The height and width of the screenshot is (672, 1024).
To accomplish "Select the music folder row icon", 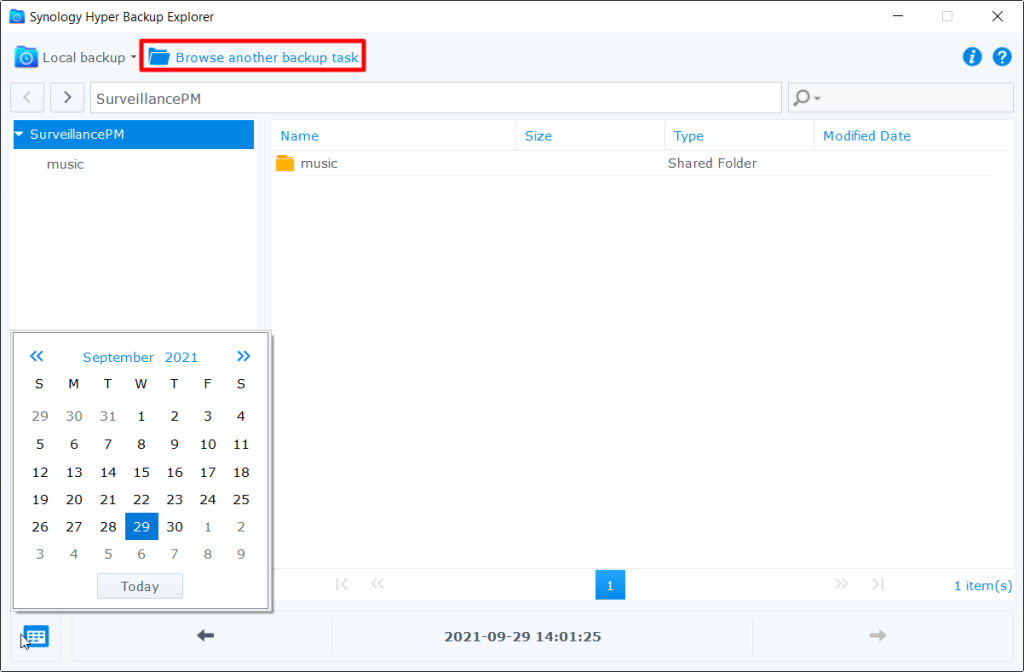I will coord(285,163).
